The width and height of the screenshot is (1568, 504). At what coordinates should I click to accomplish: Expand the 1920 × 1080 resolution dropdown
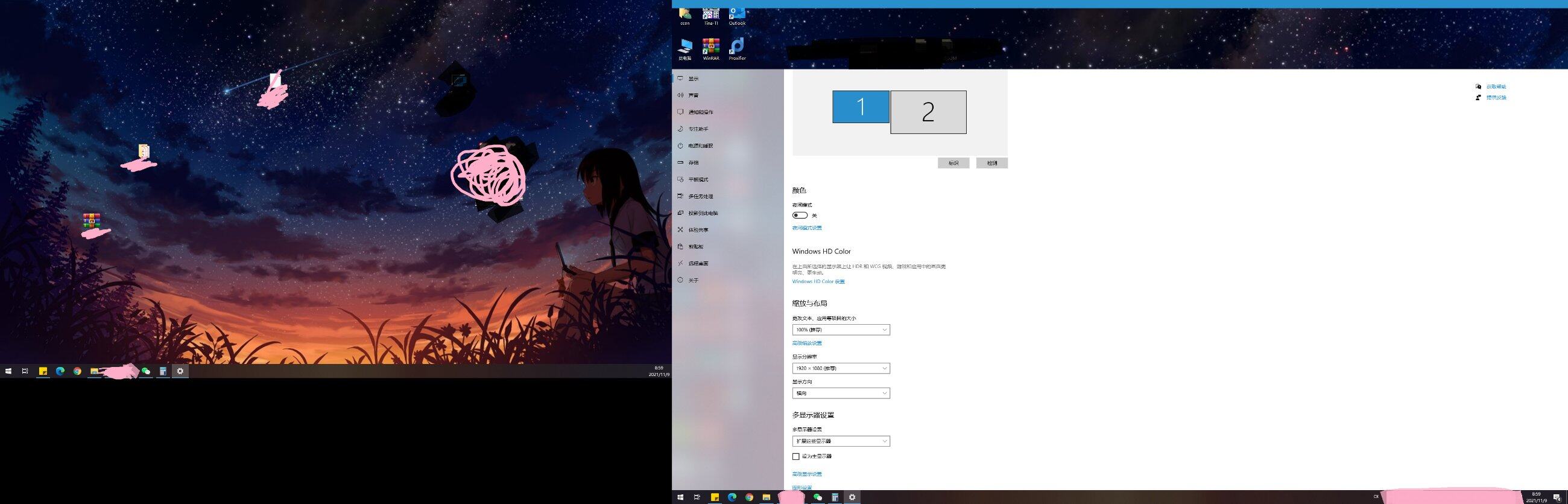point(841,368)
